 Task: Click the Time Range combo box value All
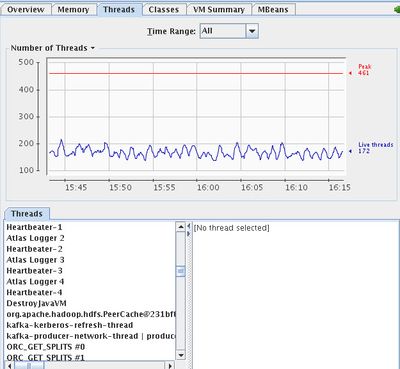pyautogui.click(x=223, y=31)
